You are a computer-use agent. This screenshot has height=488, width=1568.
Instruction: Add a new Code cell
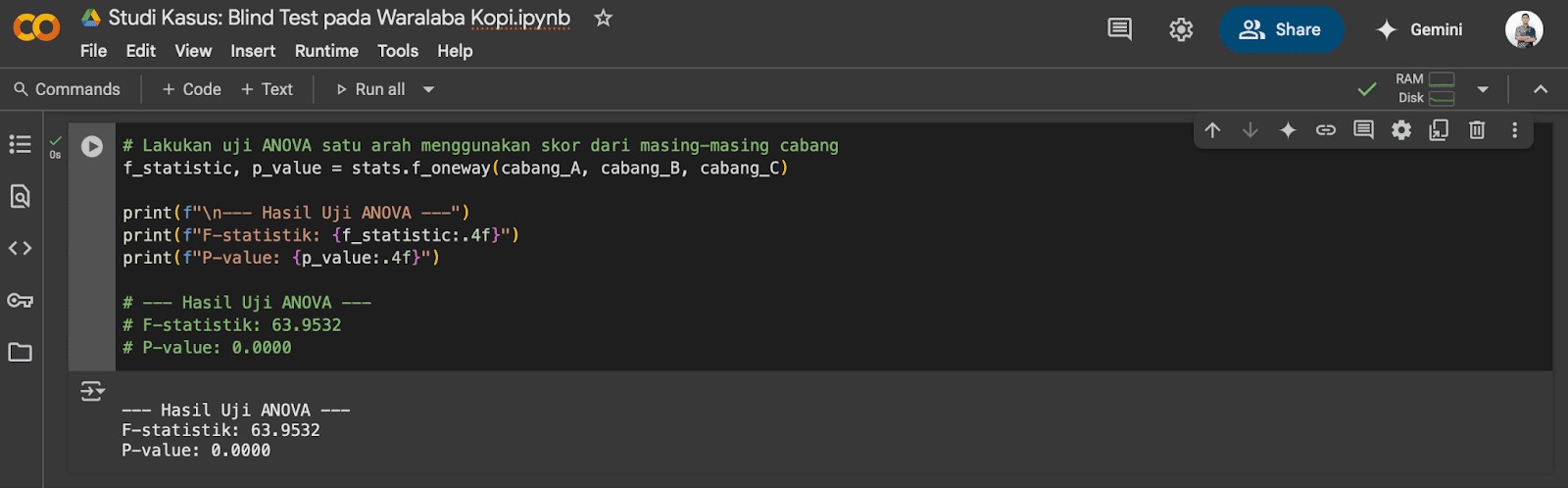[x=191, y=89]
